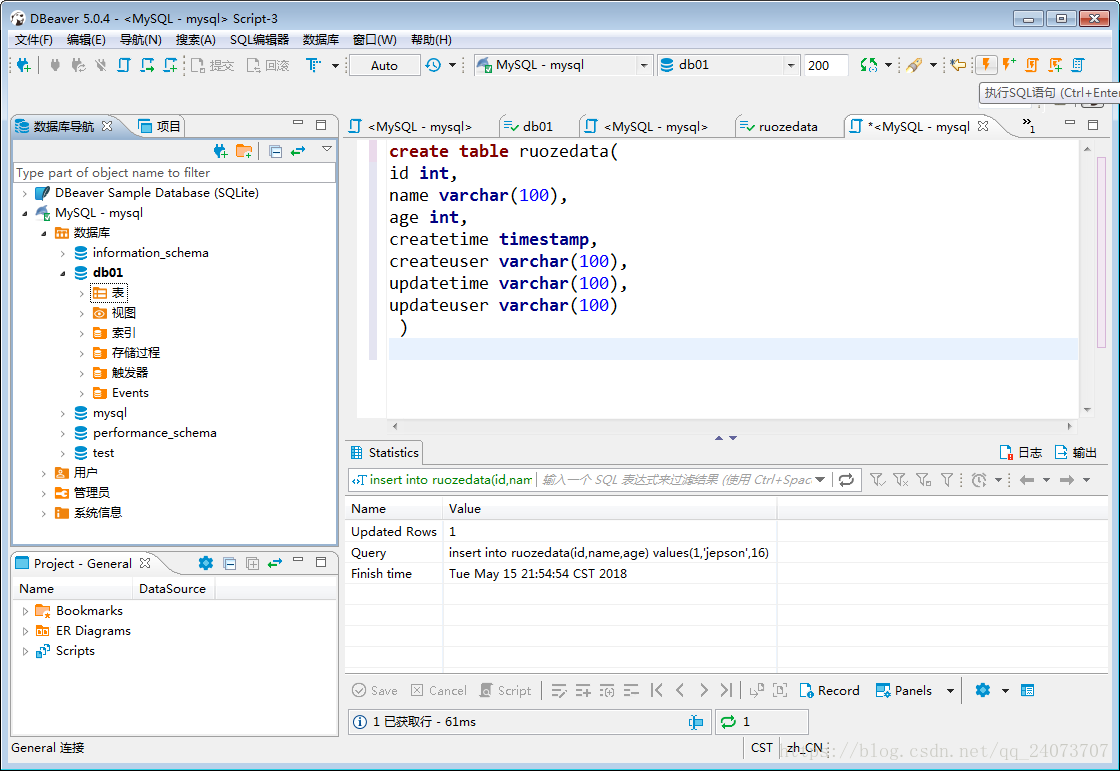Viewport: 1120px width, 771px height.
Task: Click the SQL filter expression input field
Action: (x=676, y=479)
